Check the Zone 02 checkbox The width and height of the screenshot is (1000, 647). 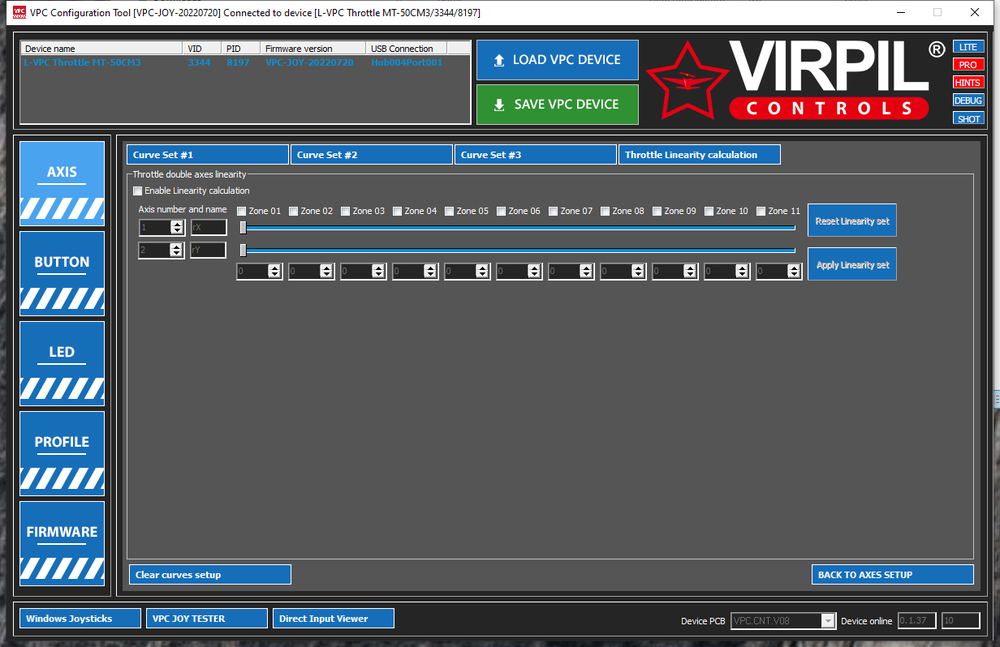coord(293,211)
